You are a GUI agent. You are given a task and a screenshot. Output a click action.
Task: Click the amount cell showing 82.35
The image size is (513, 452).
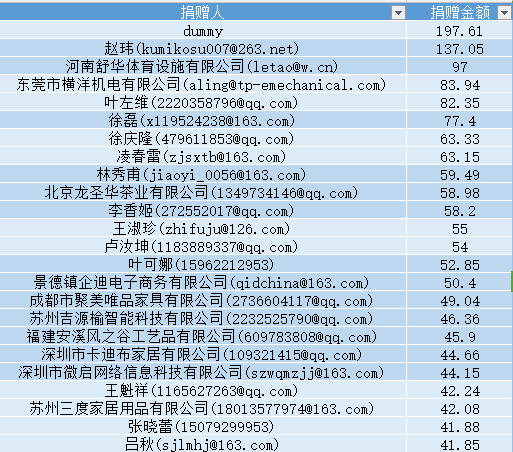[x=460, y=103]
